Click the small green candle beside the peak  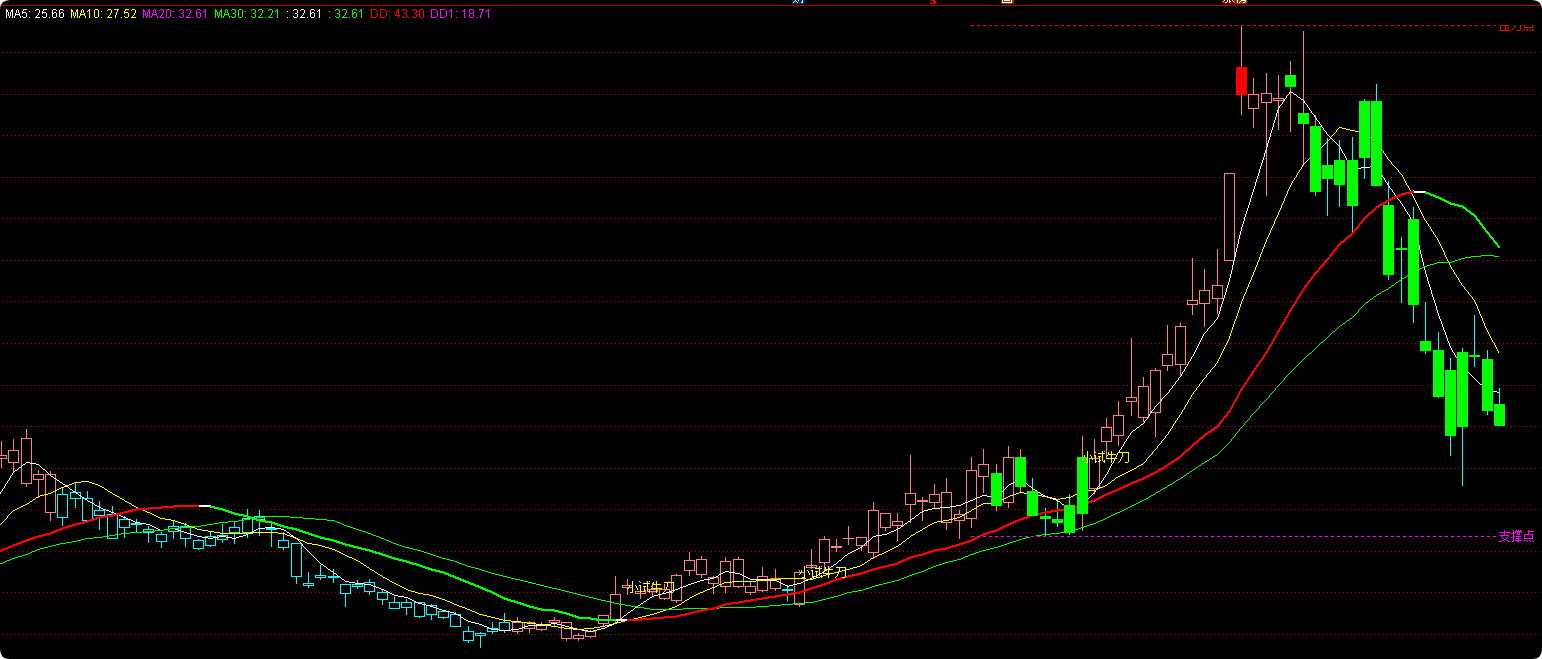pos(1291,81)
